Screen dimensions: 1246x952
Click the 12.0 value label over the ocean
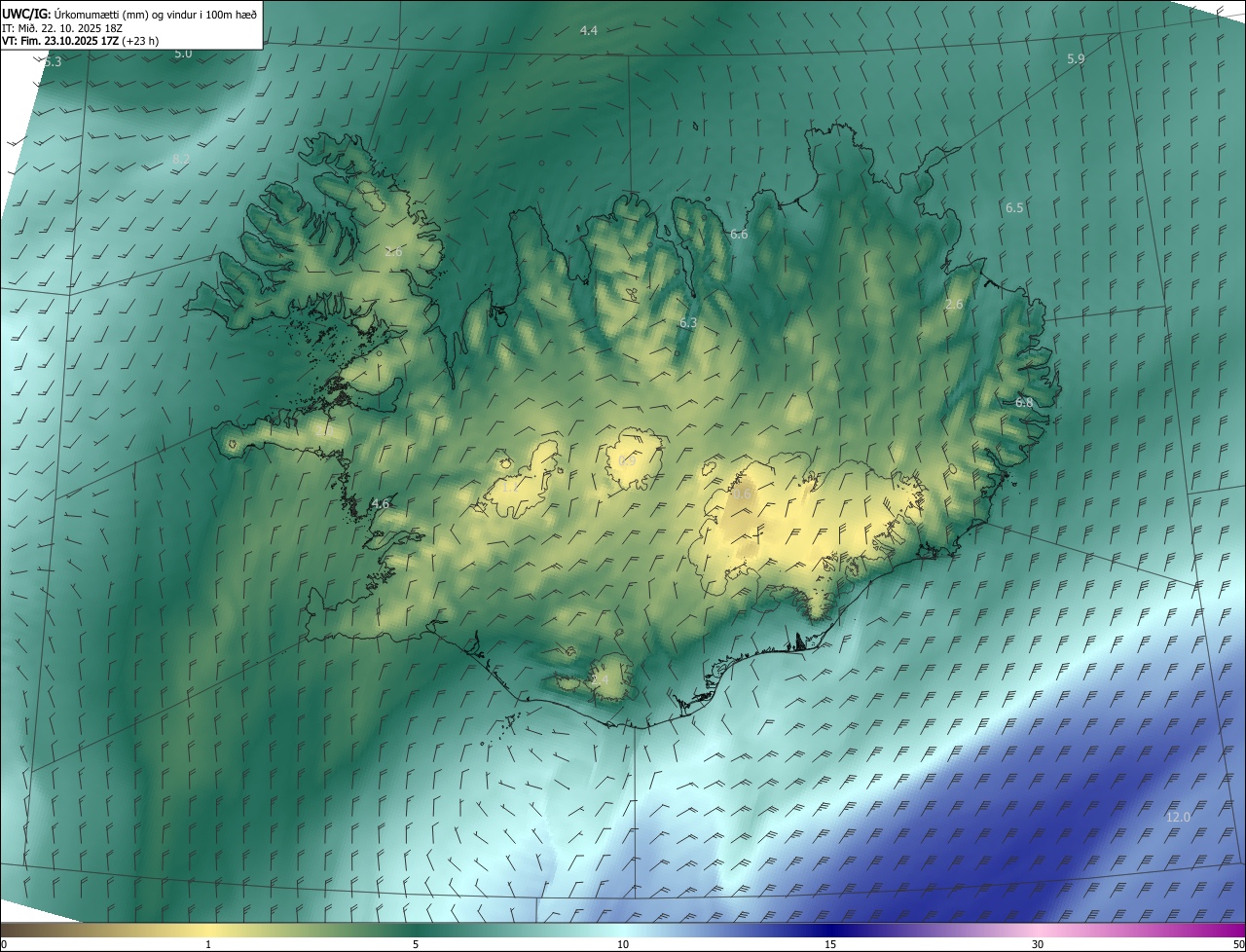1178,818
